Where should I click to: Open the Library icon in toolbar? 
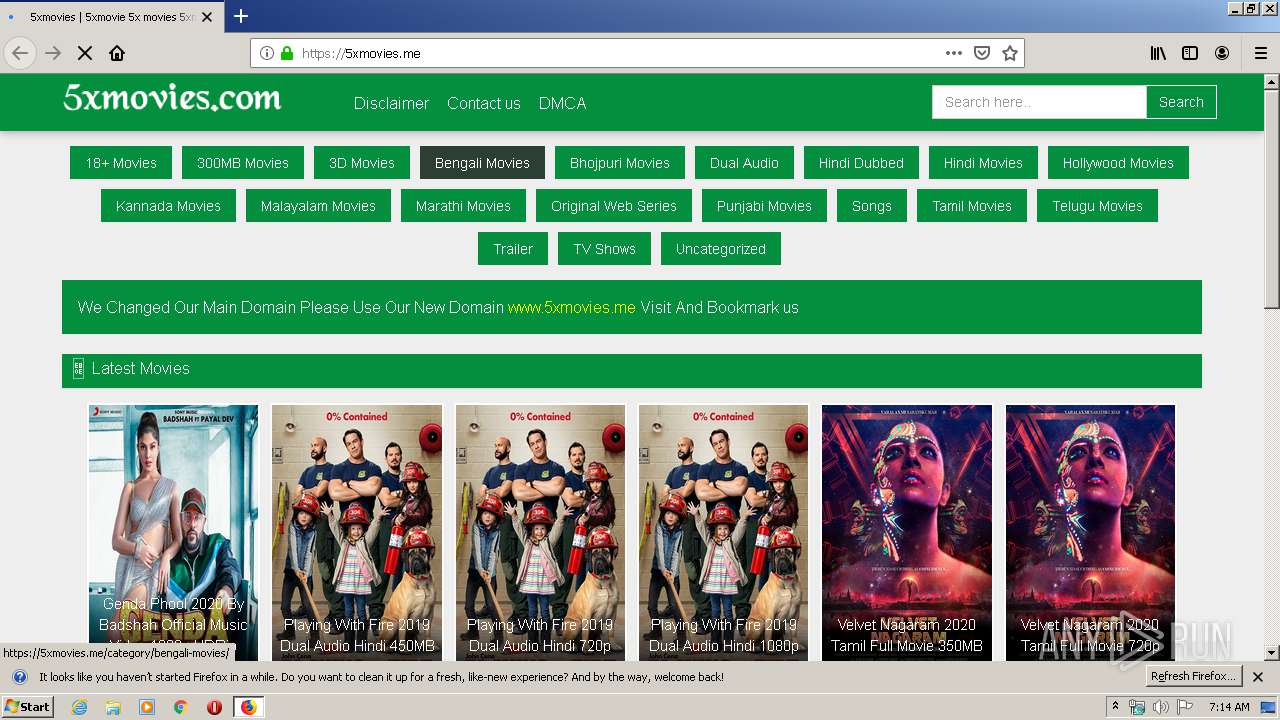(1158, 53)
